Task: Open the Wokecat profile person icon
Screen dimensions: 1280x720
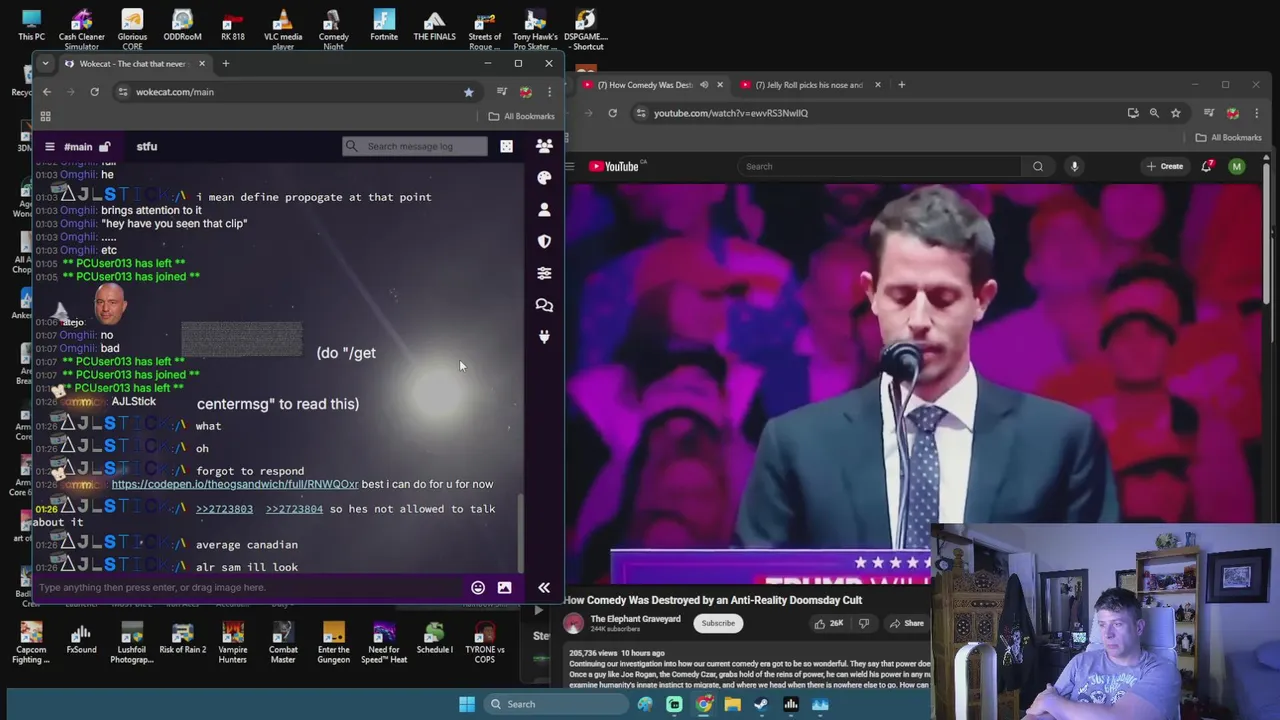Action: click(x=544, y=209)
